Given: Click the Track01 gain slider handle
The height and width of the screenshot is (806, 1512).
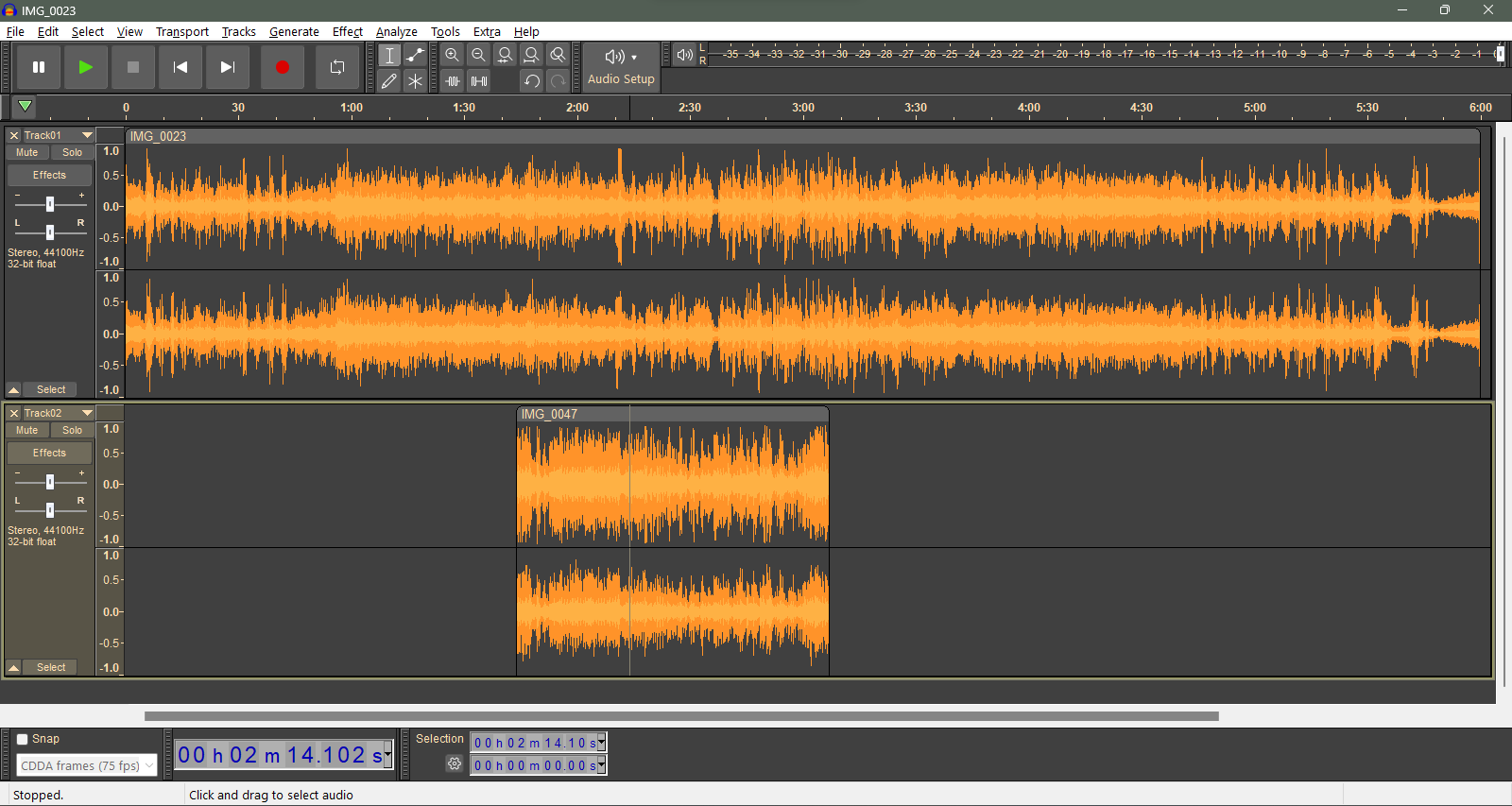Looking at the screenshot, I should coord(50,204).
